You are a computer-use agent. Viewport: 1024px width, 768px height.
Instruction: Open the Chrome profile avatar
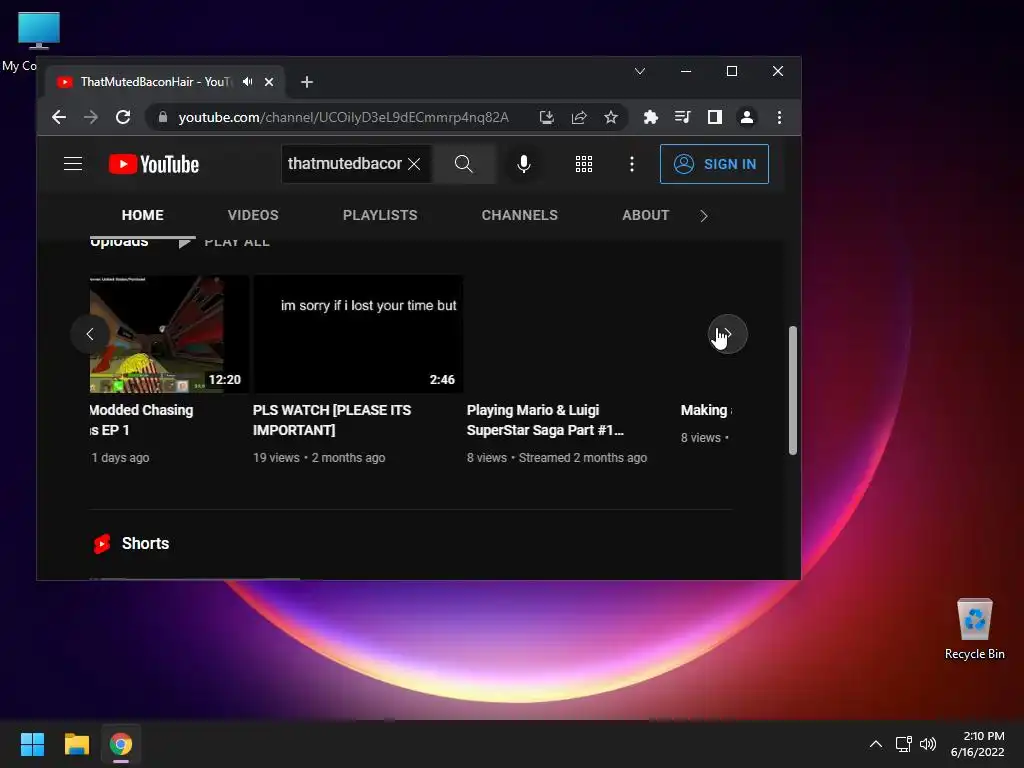pyautogui.click(x=746, y=117)
